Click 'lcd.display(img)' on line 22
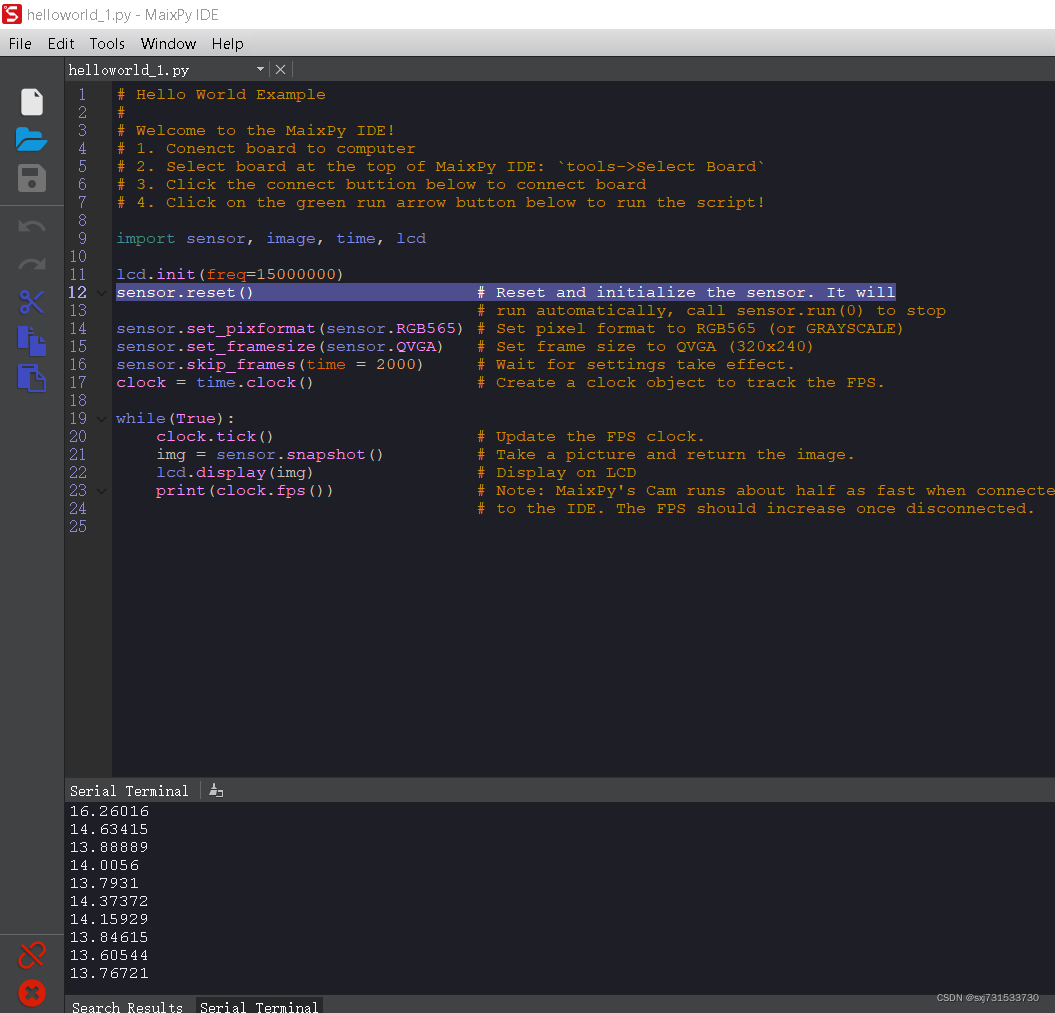This screenshot has height=1013, width=1055. 235,473
